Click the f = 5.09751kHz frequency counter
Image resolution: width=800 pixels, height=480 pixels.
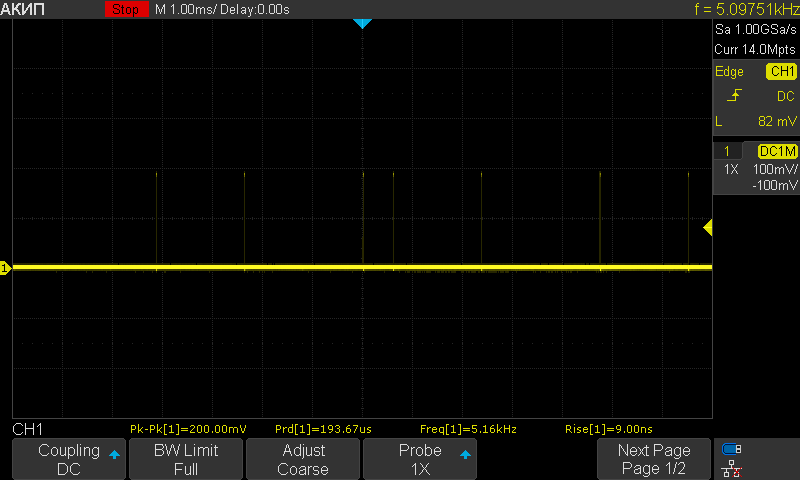tap(747, 9)
